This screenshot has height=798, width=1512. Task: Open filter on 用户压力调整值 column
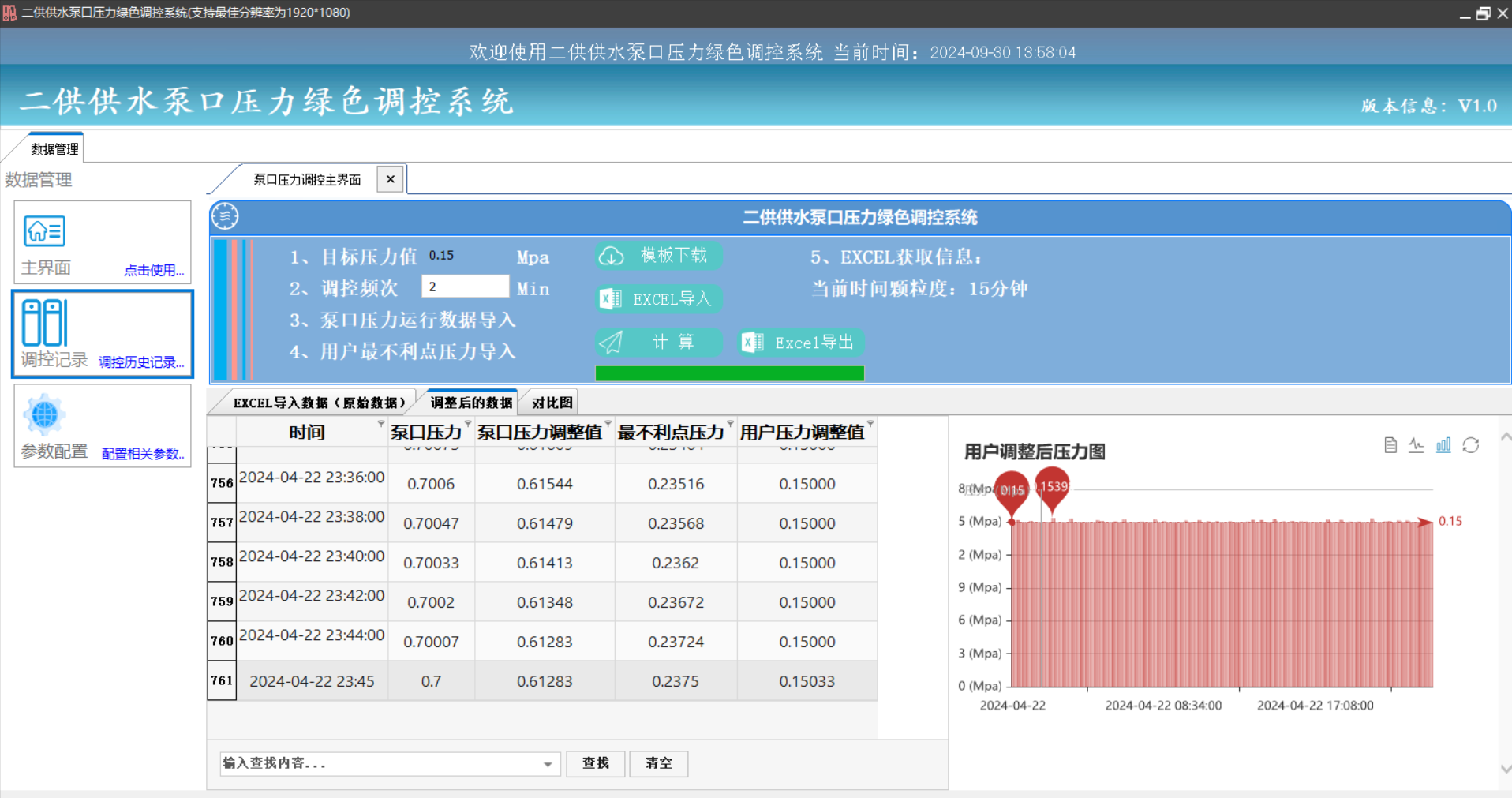coord(870,425)
